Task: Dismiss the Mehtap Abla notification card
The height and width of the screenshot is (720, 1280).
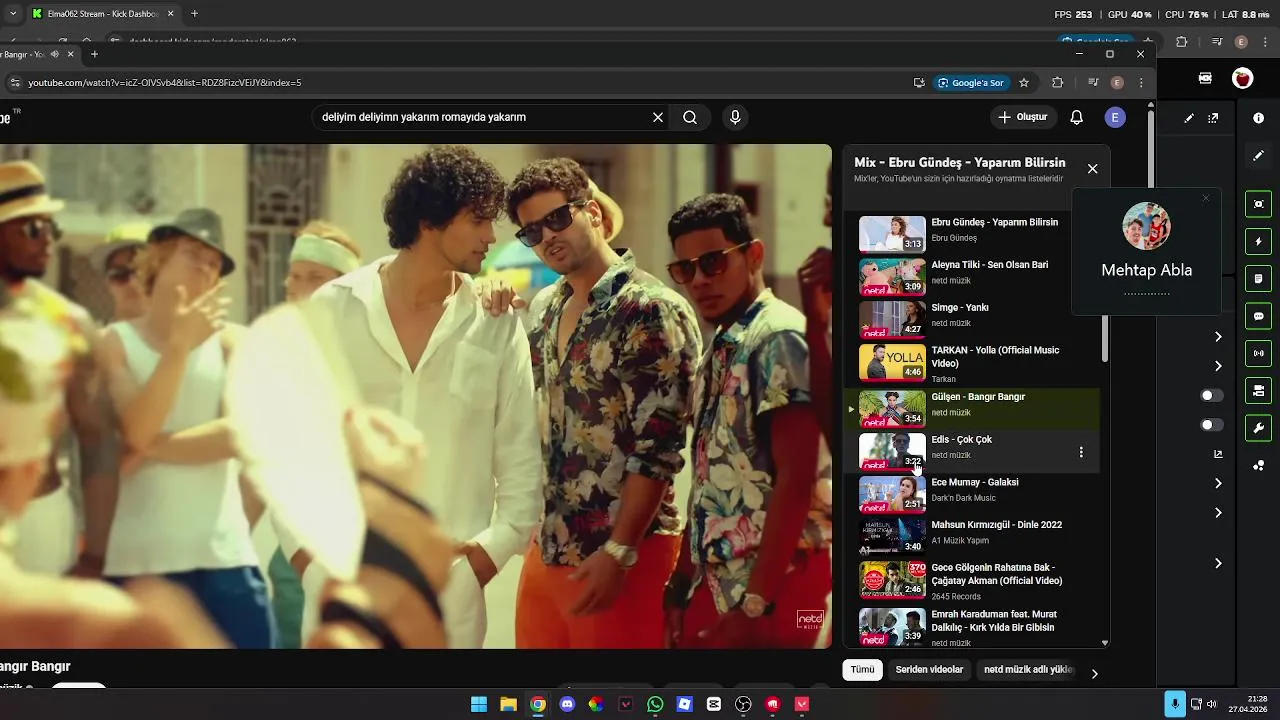Action: click(x=1205, y=198)
